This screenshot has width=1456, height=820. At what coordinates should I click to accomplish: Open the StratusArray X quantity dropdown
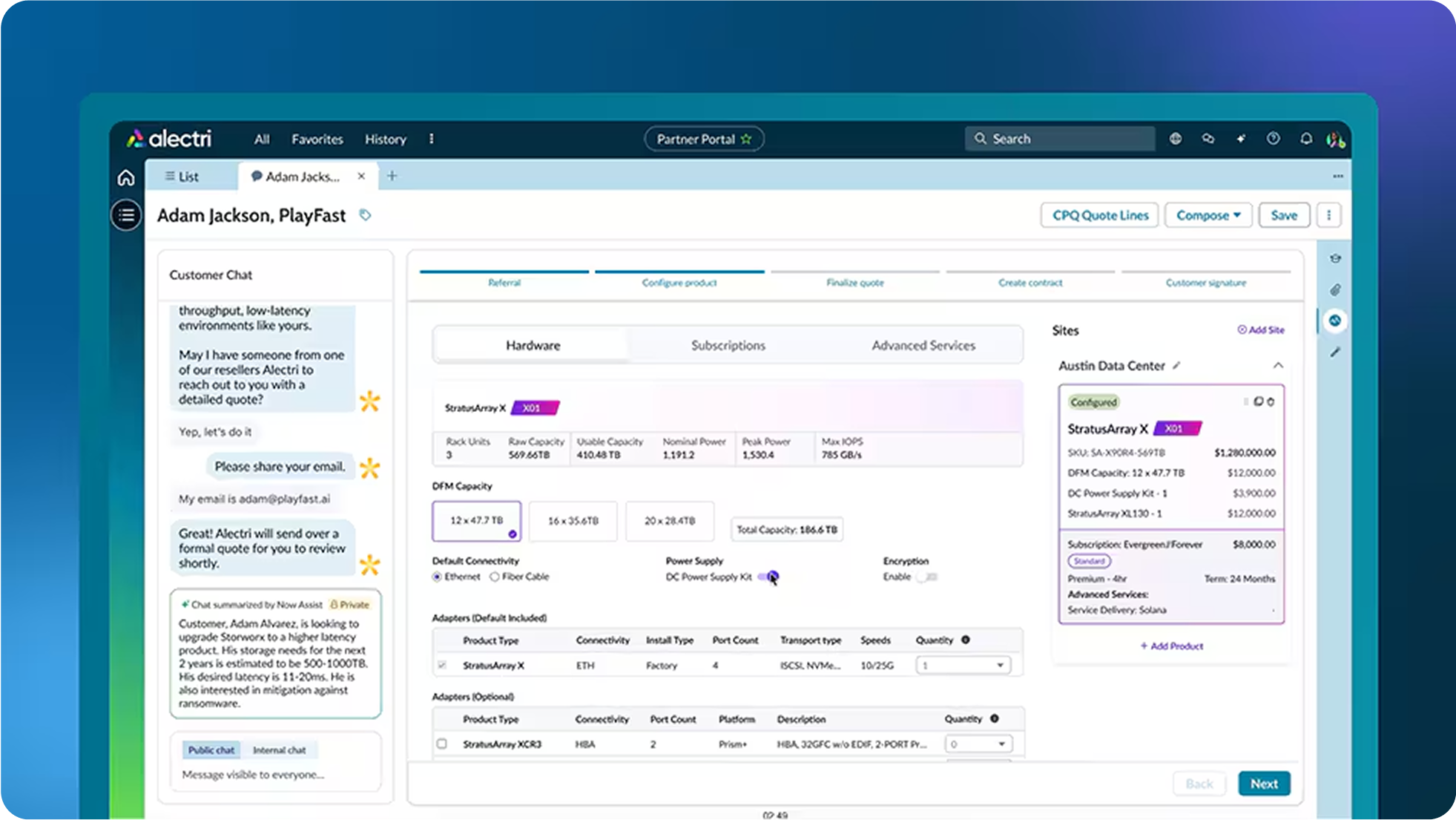[963, 665]
